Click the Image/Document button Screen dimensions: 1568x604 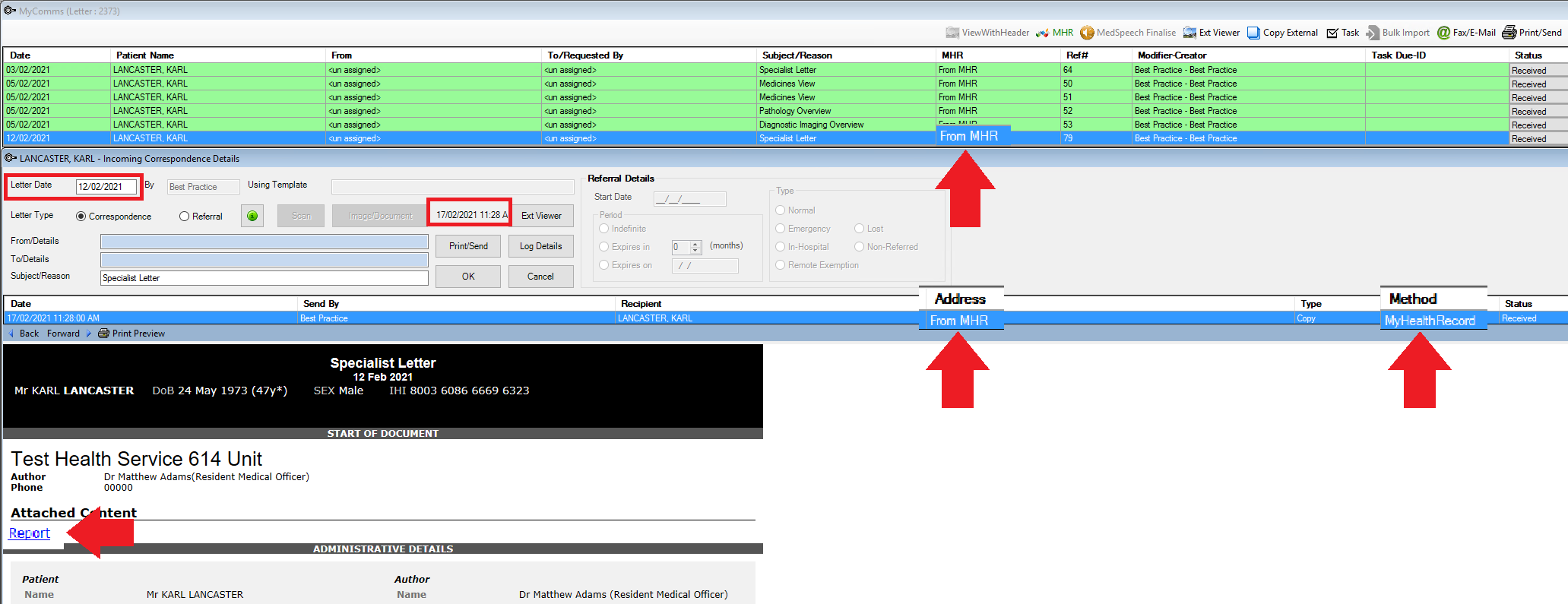pyautogui.click(x=380, y=216)
